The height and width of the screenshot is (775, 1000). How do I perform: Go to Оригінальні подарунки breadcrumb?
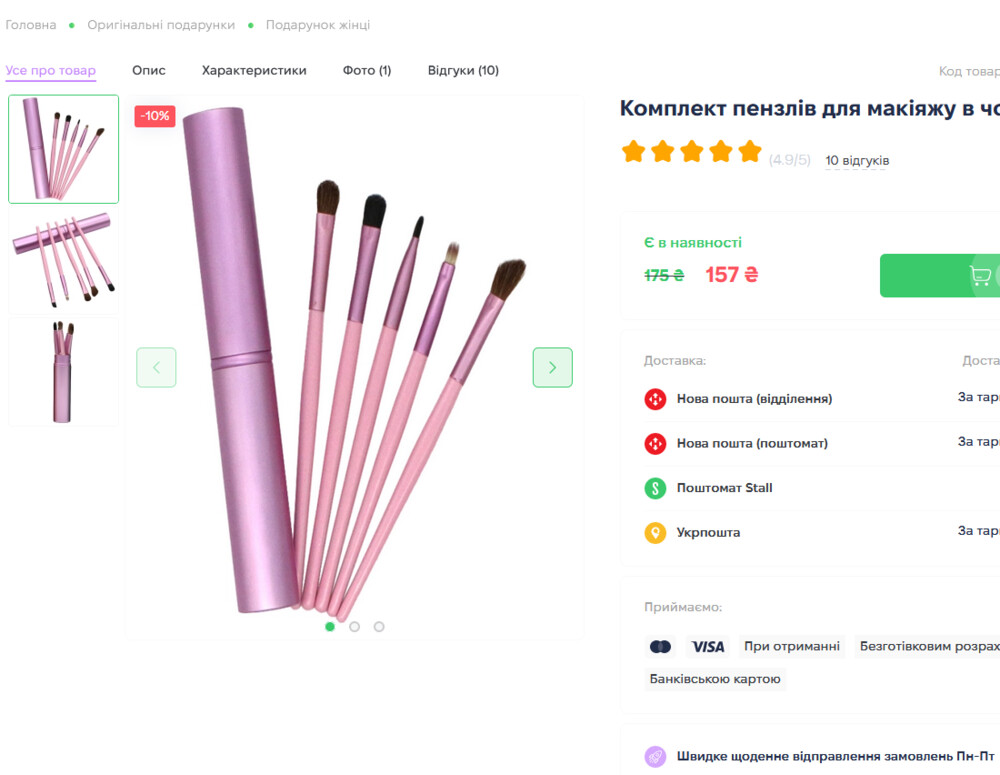[x=161, y=25]
